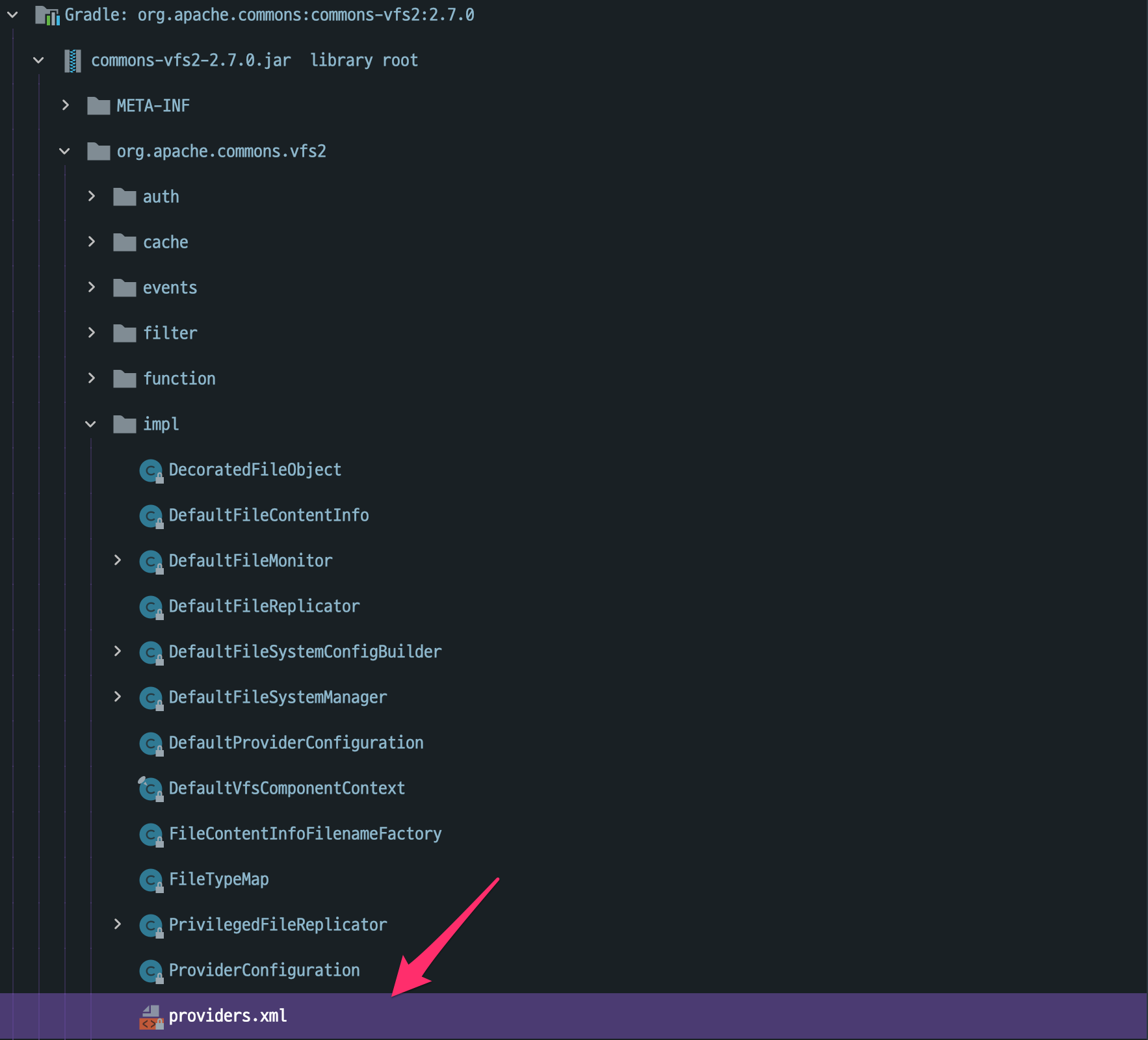Screen dimensions: 1148x1040
Task: Select the DefaultVfsComponentContext class name
Action: [x=287, y=788]
